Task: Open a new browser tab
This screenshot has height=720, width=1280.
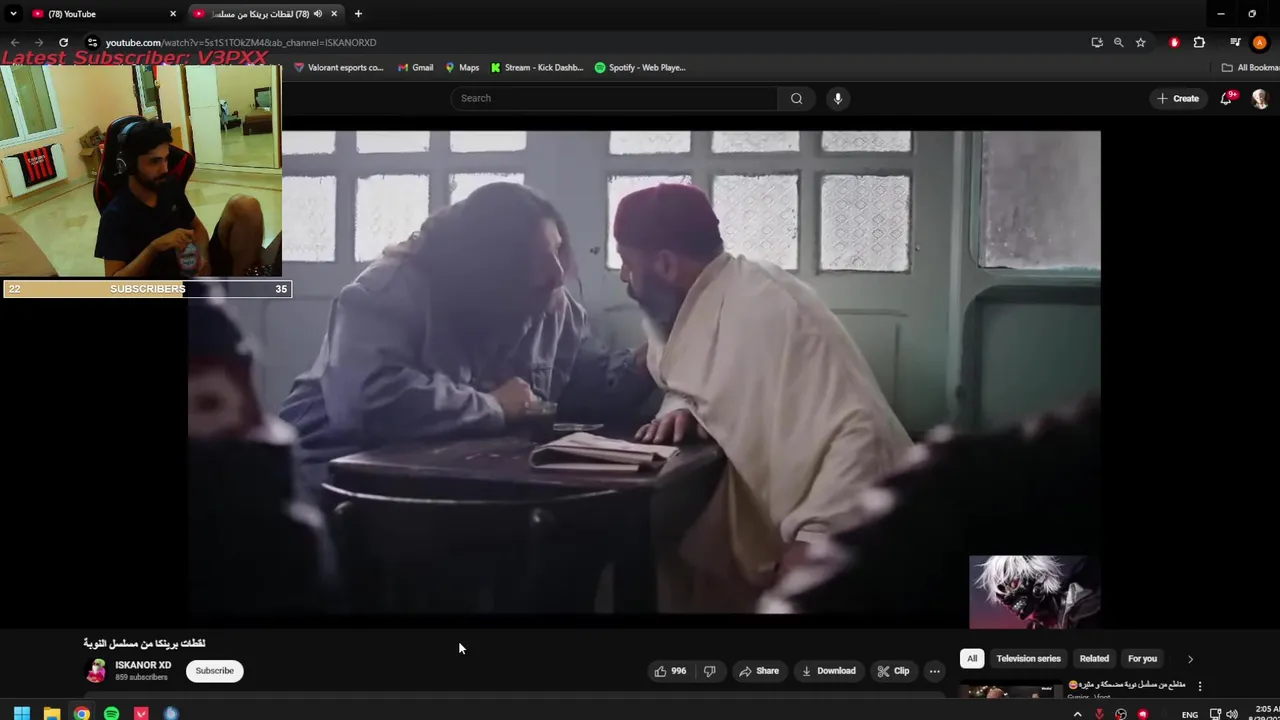Action: click(358, 14)
